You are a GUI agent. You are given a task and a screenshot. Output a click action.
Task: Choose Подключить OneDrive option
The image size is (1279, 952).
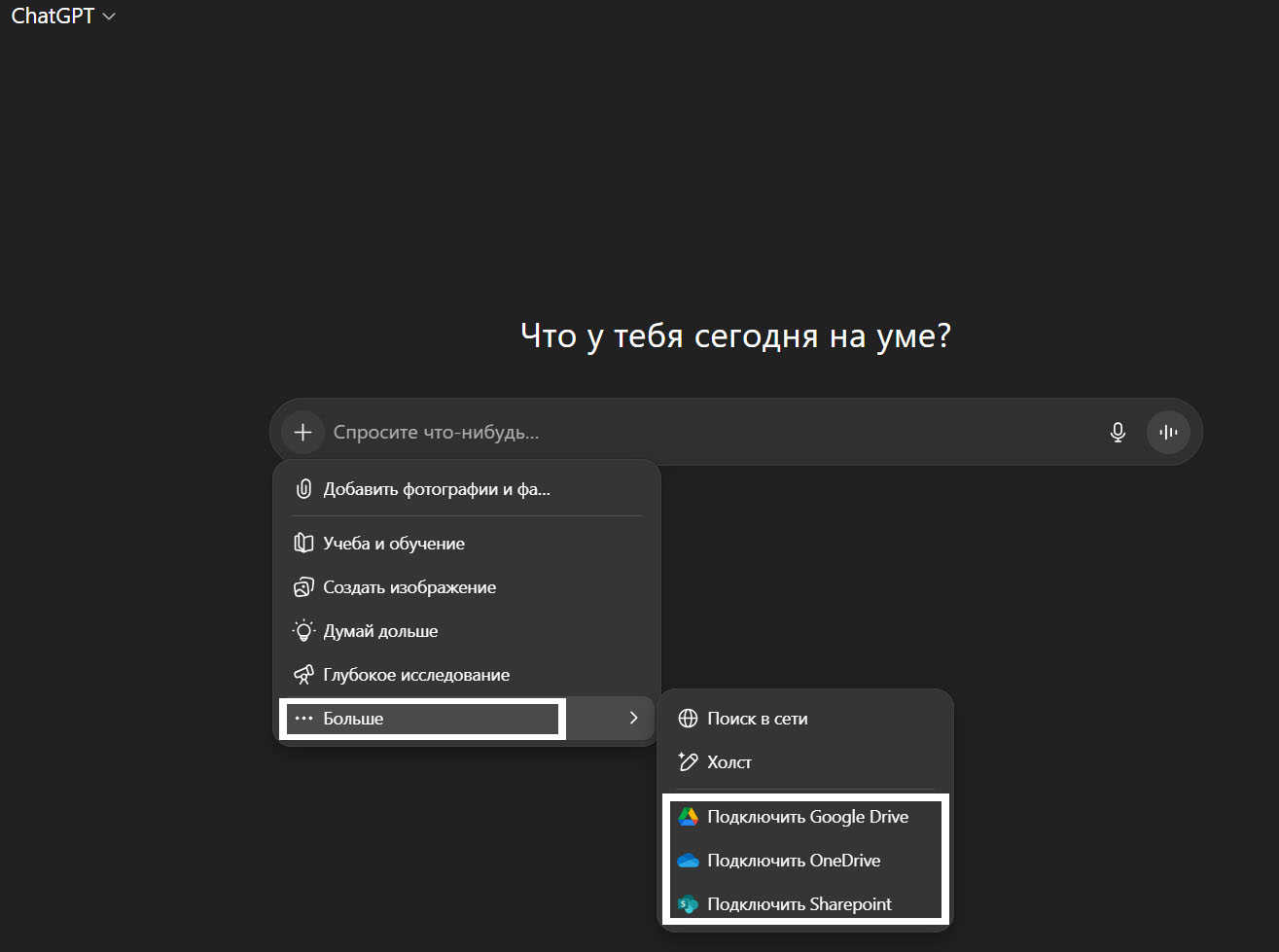point(794,861)
